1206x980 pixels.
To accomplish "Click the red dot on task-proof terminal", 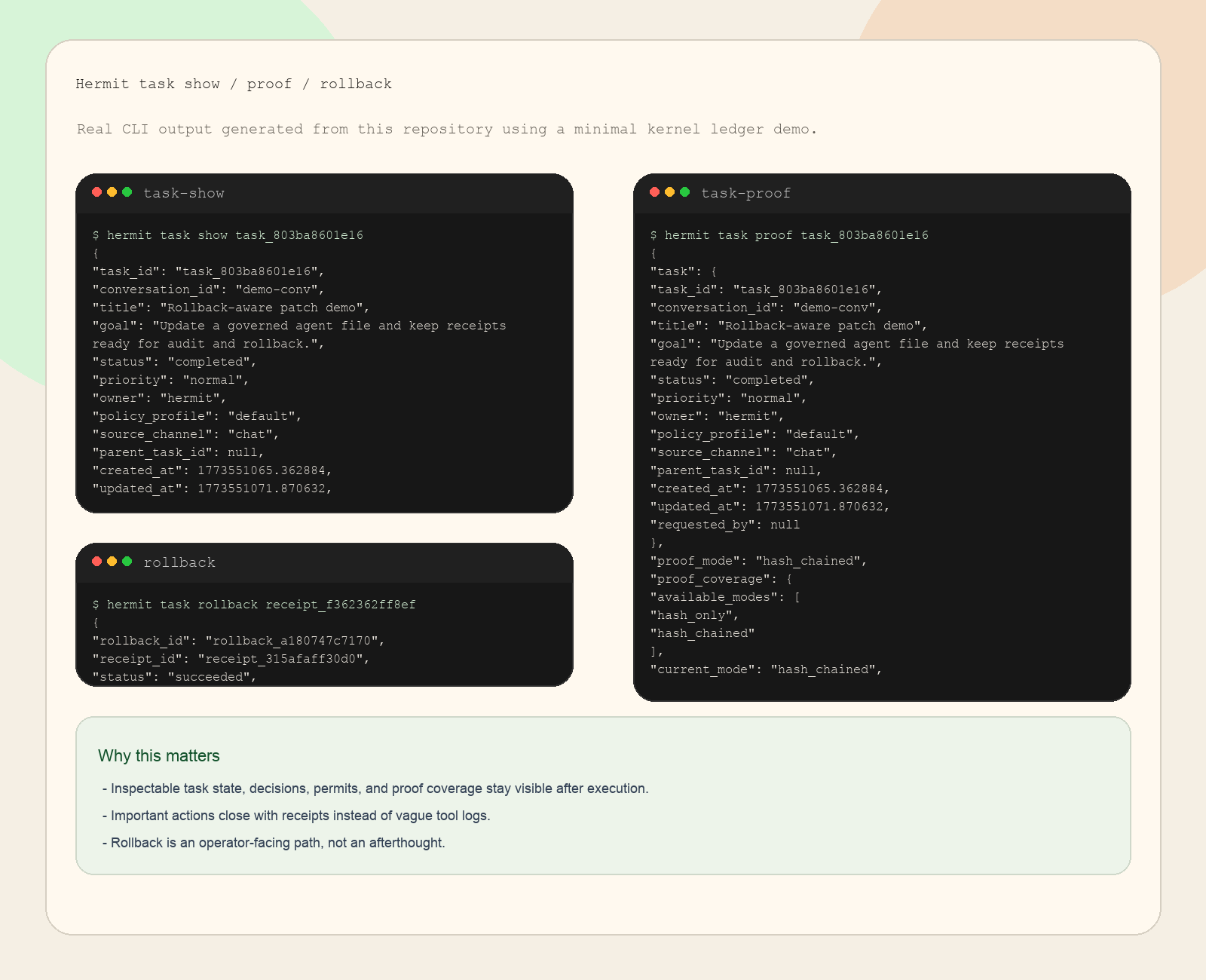I will pyautogui.click(x=655, y=192).
